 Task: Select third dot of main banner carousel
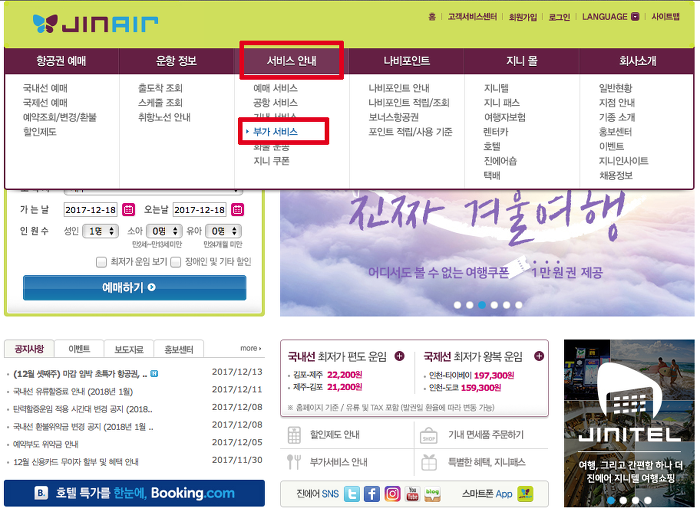click(x=482, y=305)
